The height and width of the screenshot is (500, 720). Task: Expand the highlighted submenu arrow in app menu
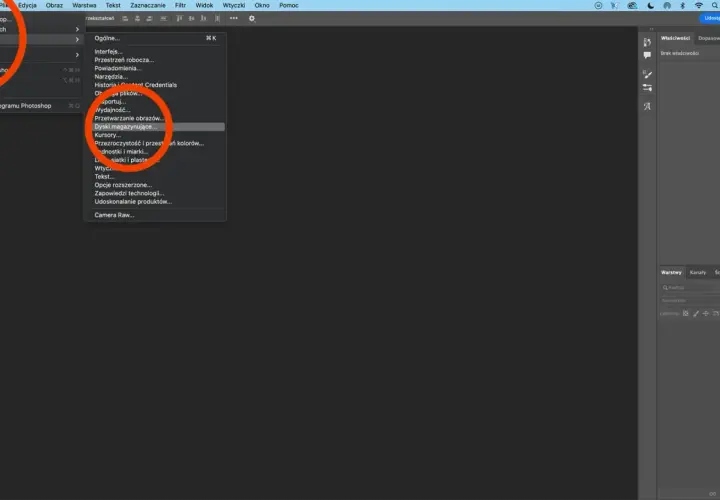click(77, 39)
